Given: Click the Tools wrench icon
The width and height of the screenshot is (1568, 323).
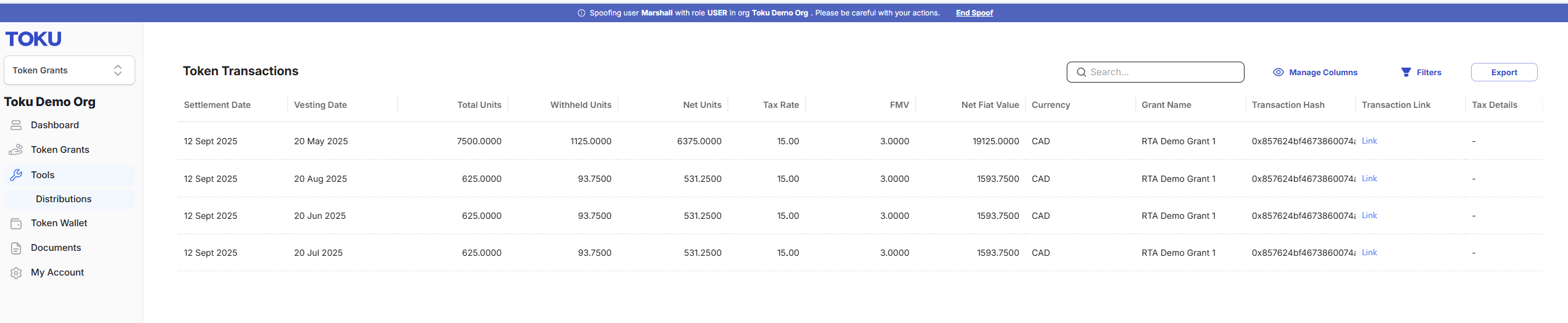Looking at the screenshot, I should (16, 175).
